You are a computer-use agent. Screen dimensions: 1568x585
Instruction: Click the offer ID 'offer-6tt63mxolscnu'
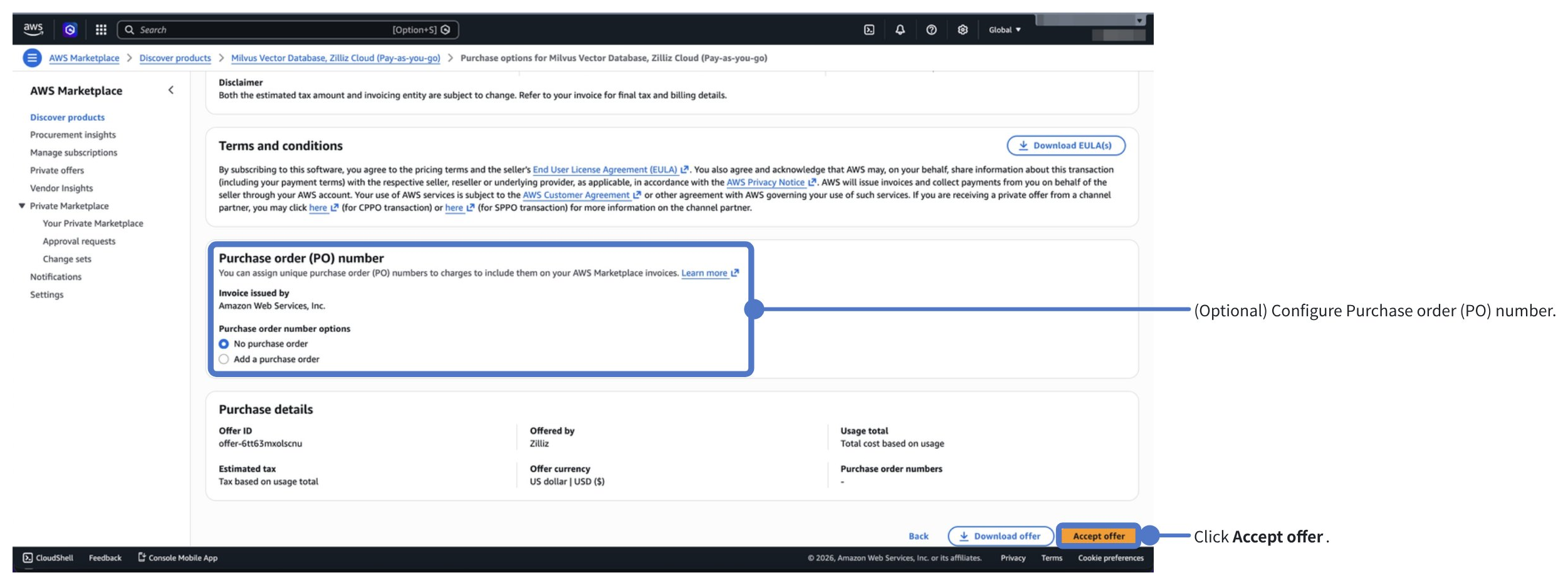coord(260,443)
